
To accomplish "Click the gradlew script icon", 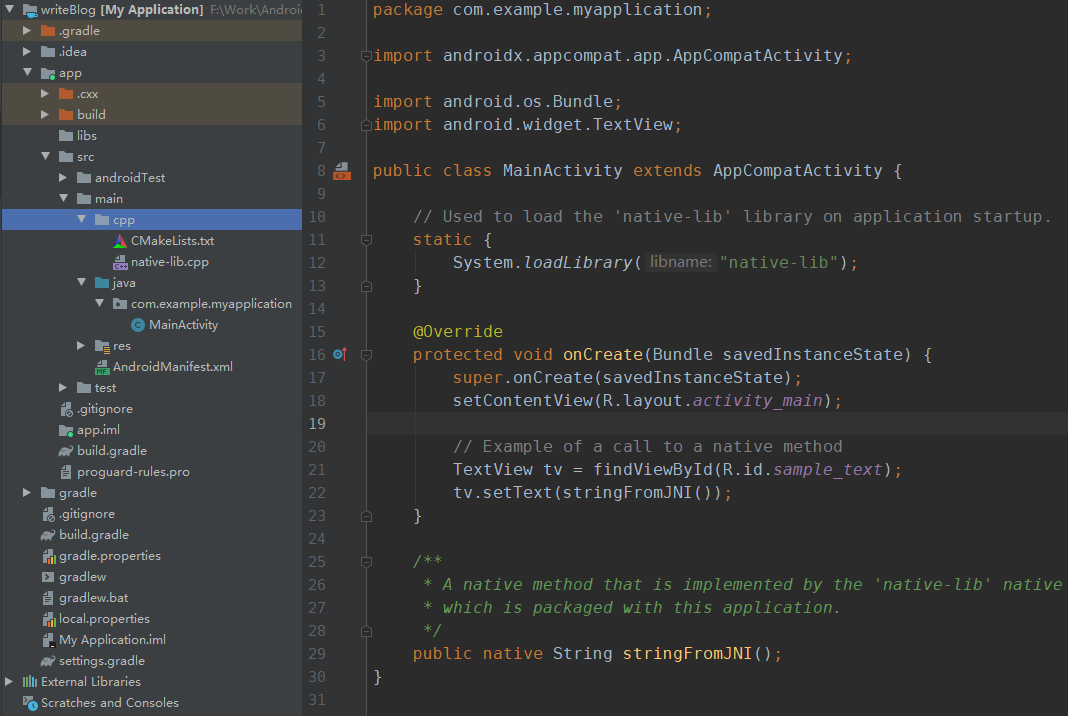I will (x=48, y=577).
